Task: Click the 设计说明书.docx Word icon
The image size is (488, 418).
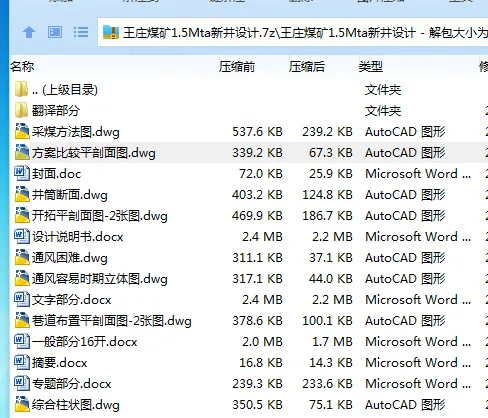Action: click(22, 236)
